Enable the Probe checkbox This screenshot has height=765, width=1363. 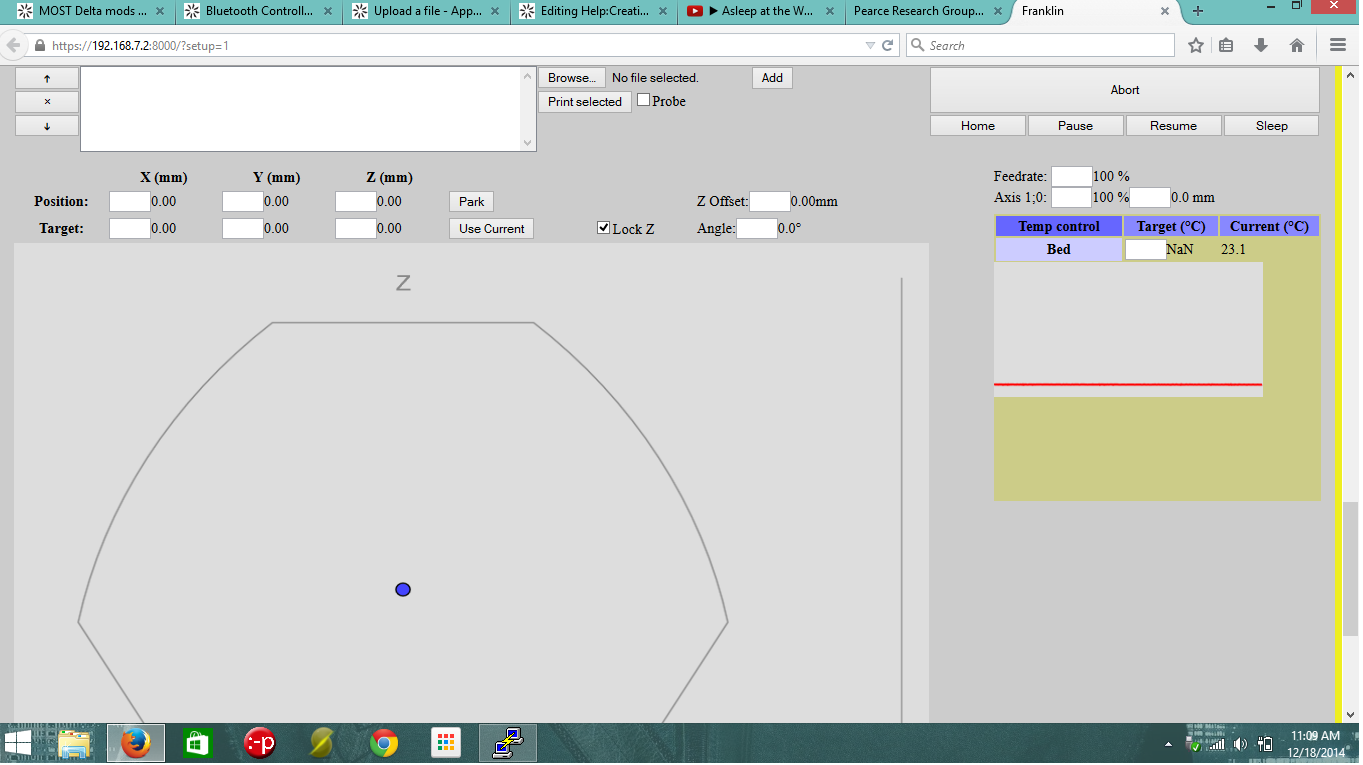[x=643, y=100]
